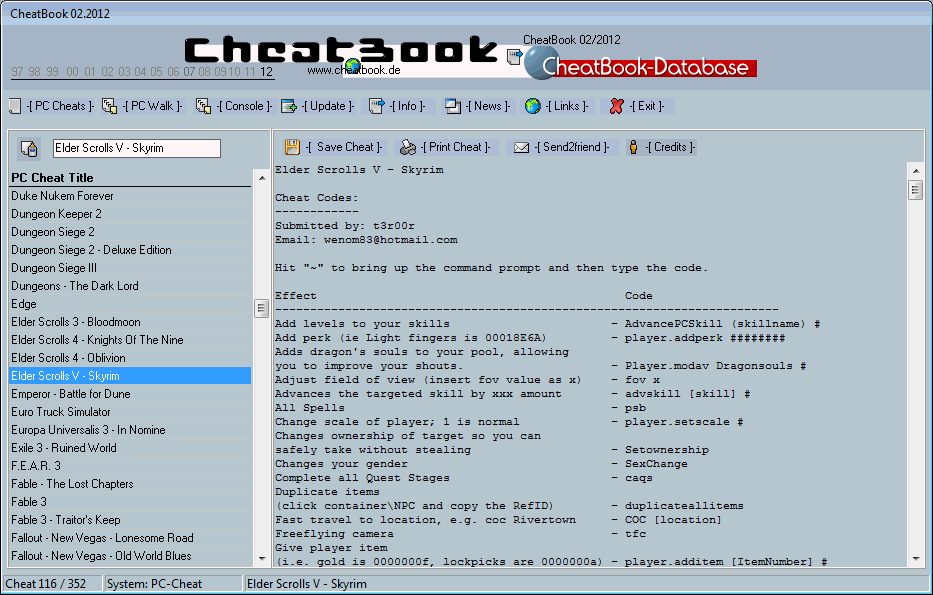
Task: Select the [ News ] menu item
Action: tap(488, 107)
